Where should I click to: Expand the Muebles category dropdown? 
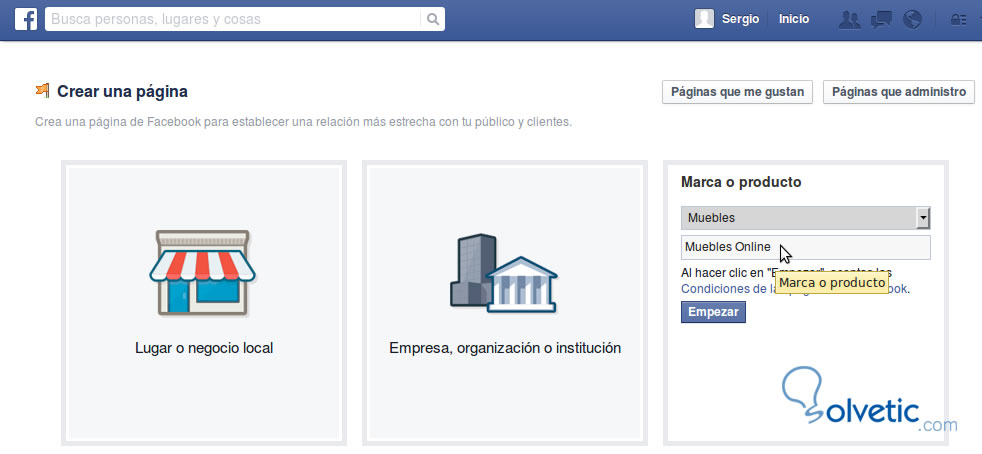click(805, 218)
